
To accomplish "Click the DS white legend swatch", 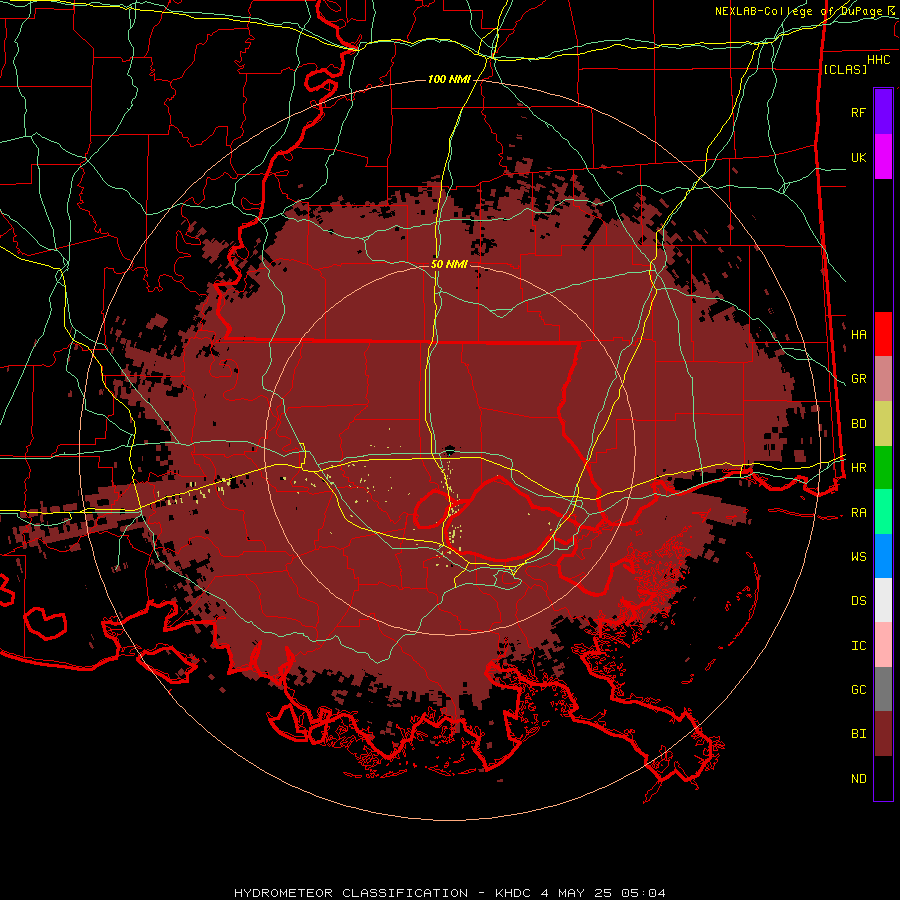I will [x=883, y=600].
